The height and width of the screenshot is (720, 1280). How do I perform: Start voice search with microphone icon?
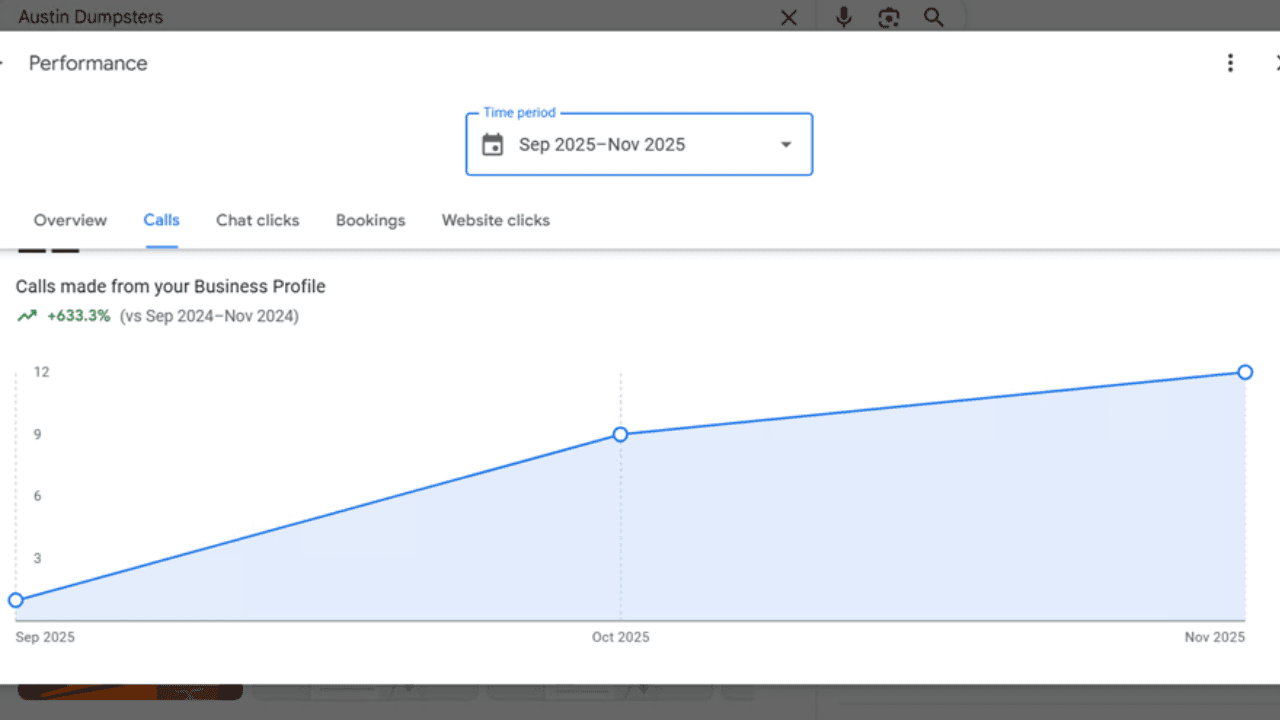point(844,17)
